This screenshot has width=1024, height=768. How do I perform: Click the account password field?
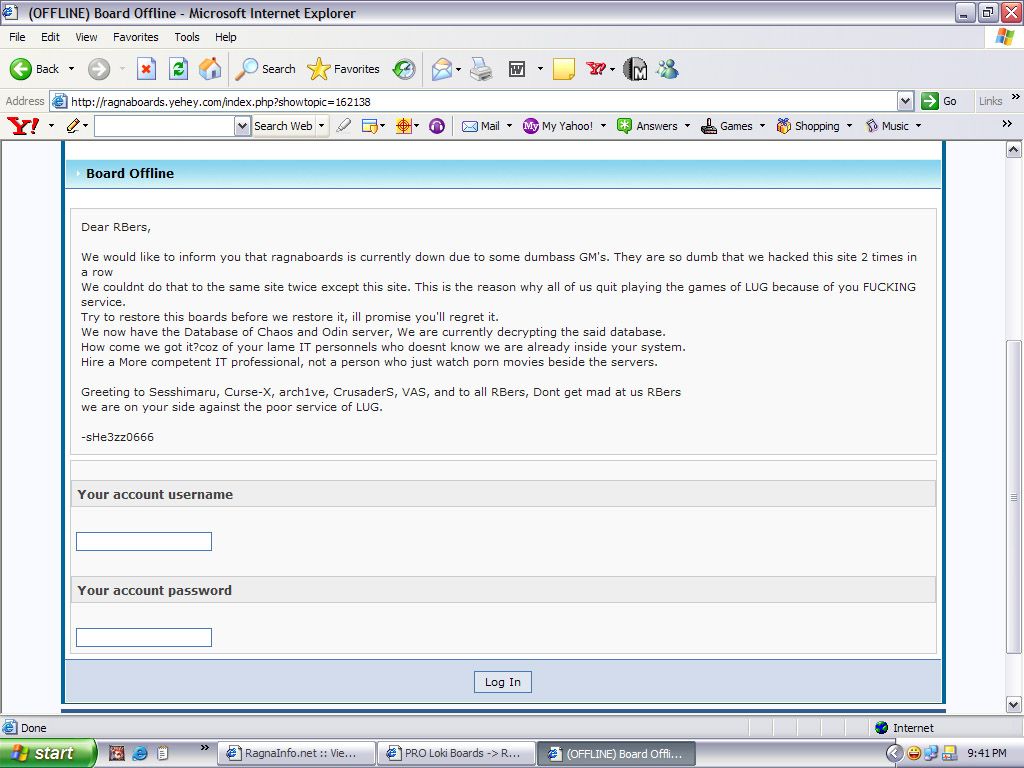(144, 637)
